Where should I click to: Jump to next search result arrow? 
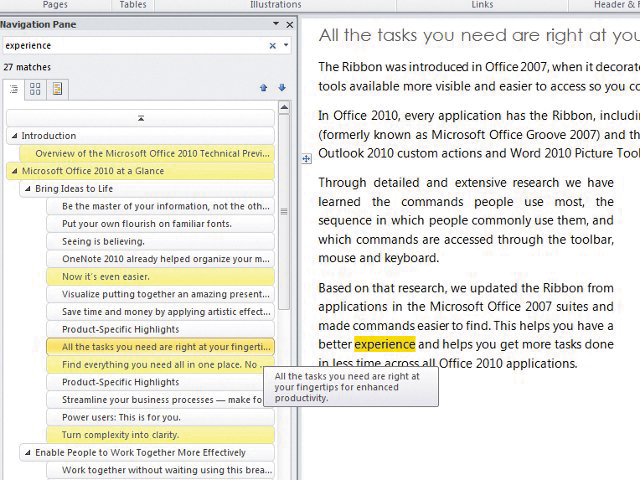click(x=282, y=88)
